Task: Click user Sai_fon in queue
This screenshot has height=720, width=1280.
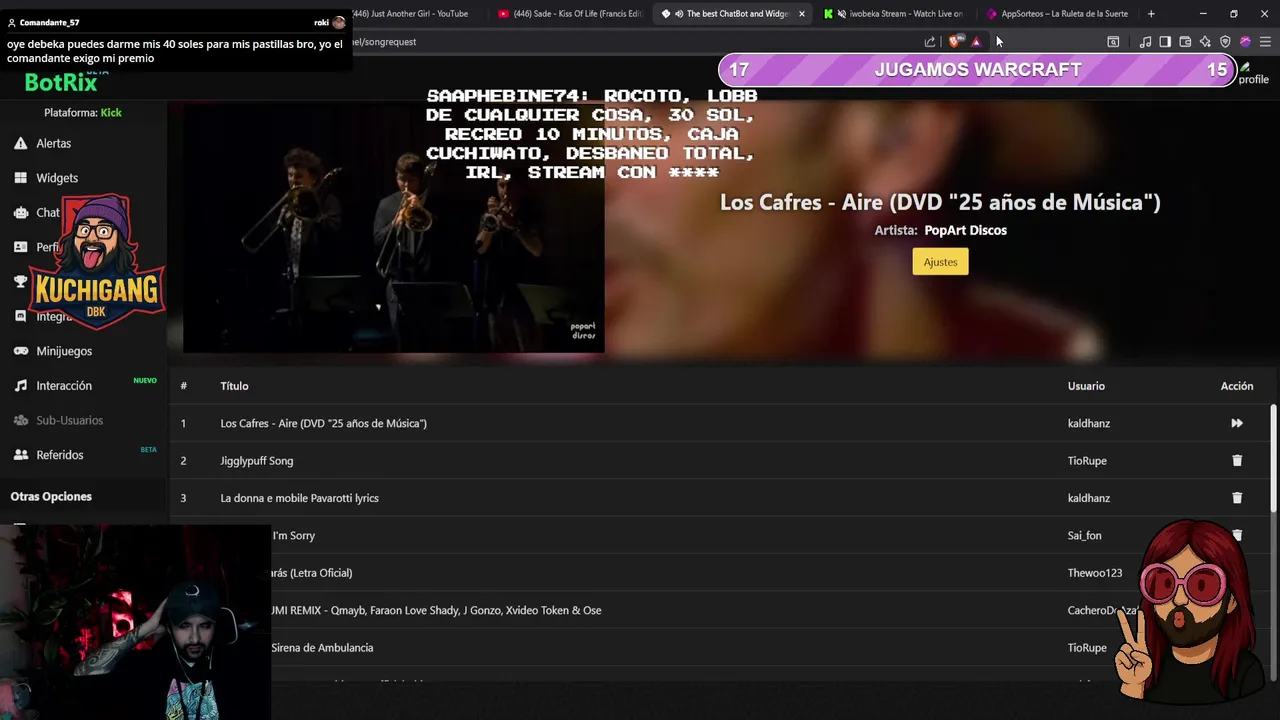Action: click(x=1084, y=536)
